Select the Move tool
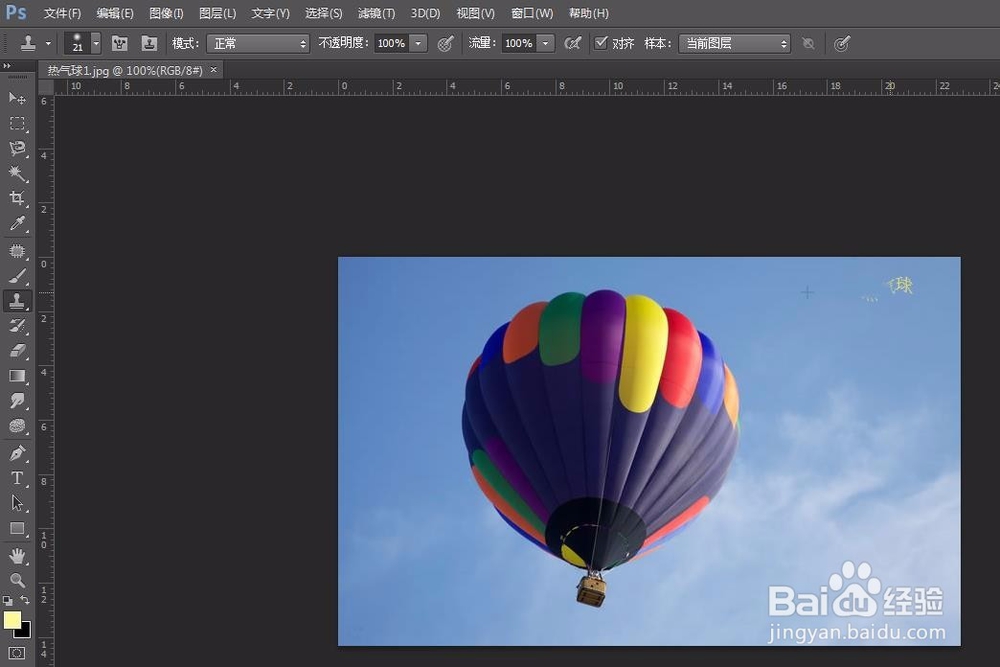The width and height of the screenshot is (1000, 667). click(x=17, y=98)
